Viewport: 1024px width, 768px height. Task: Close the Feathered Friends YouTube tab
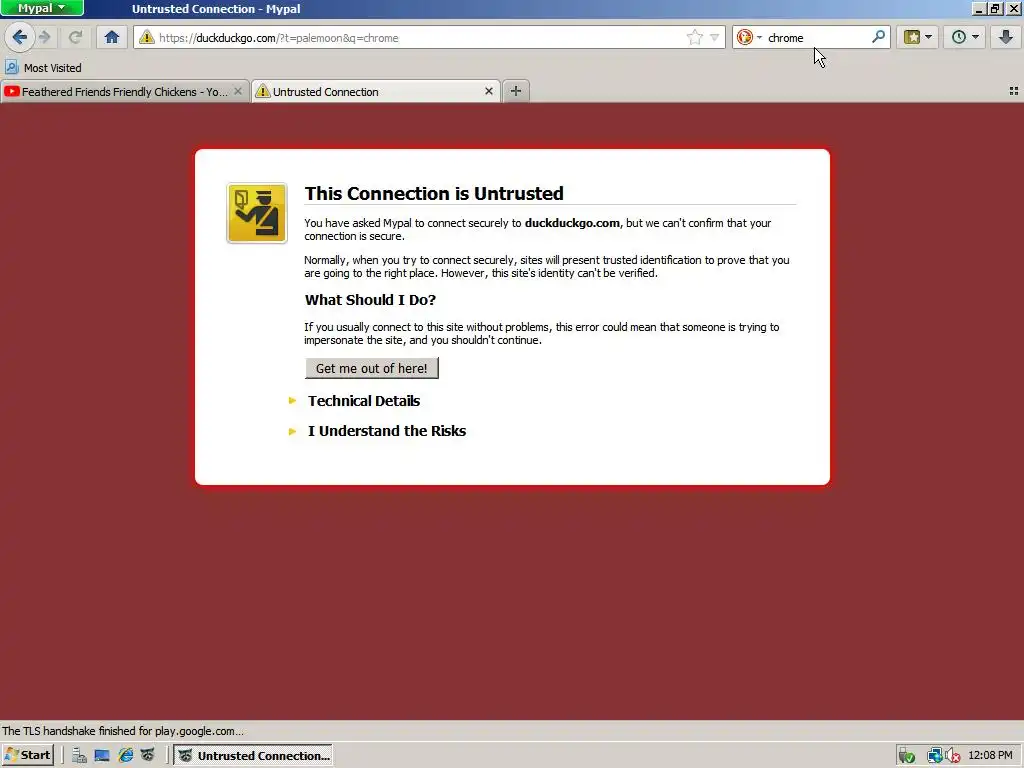pos(238,91)
